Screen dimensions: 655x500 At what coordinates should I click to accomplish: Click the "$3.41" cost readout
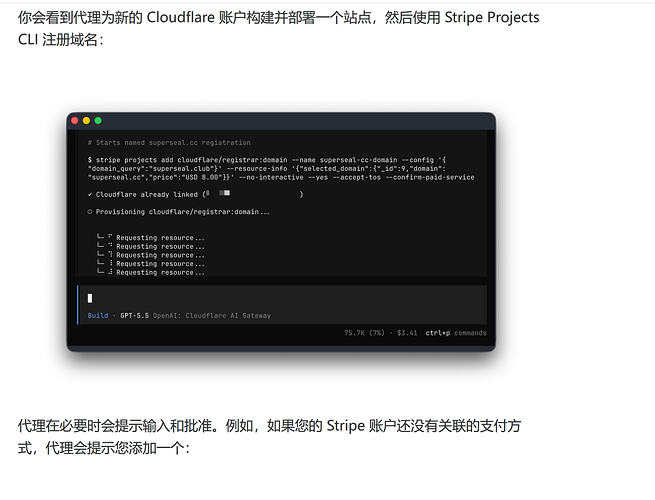coord(407,333)
